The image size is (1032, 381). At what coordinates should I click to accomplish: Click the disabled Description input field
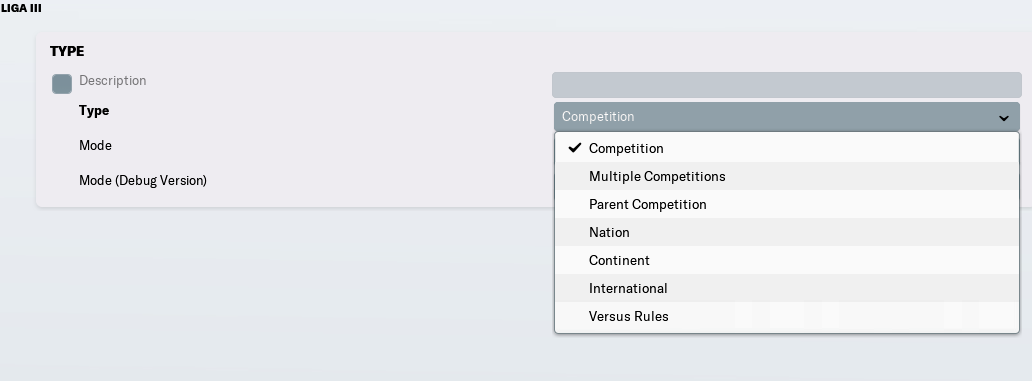[787, 85]
